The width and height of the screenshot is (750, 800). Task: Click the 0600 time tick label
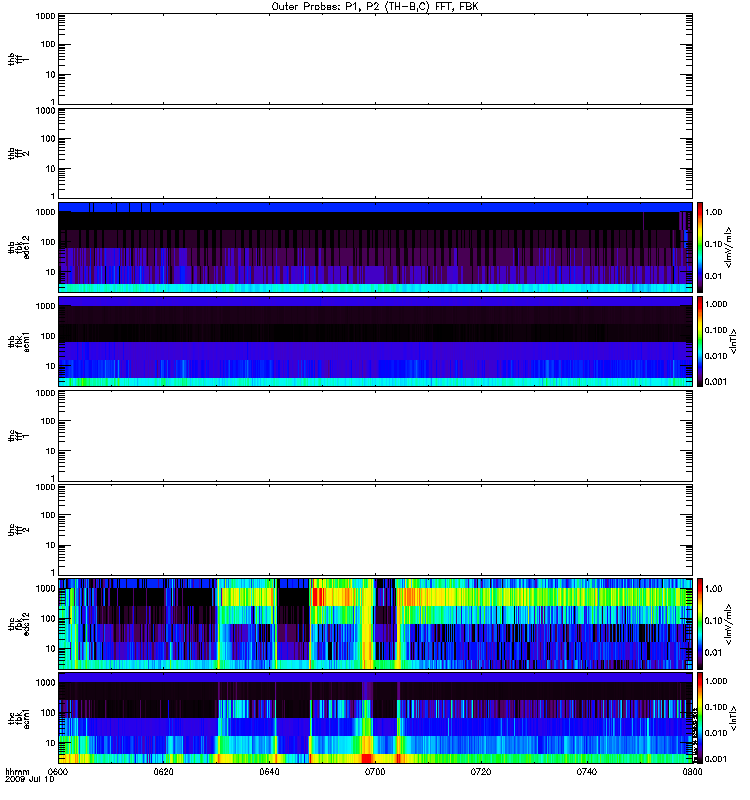click(57, 772)
